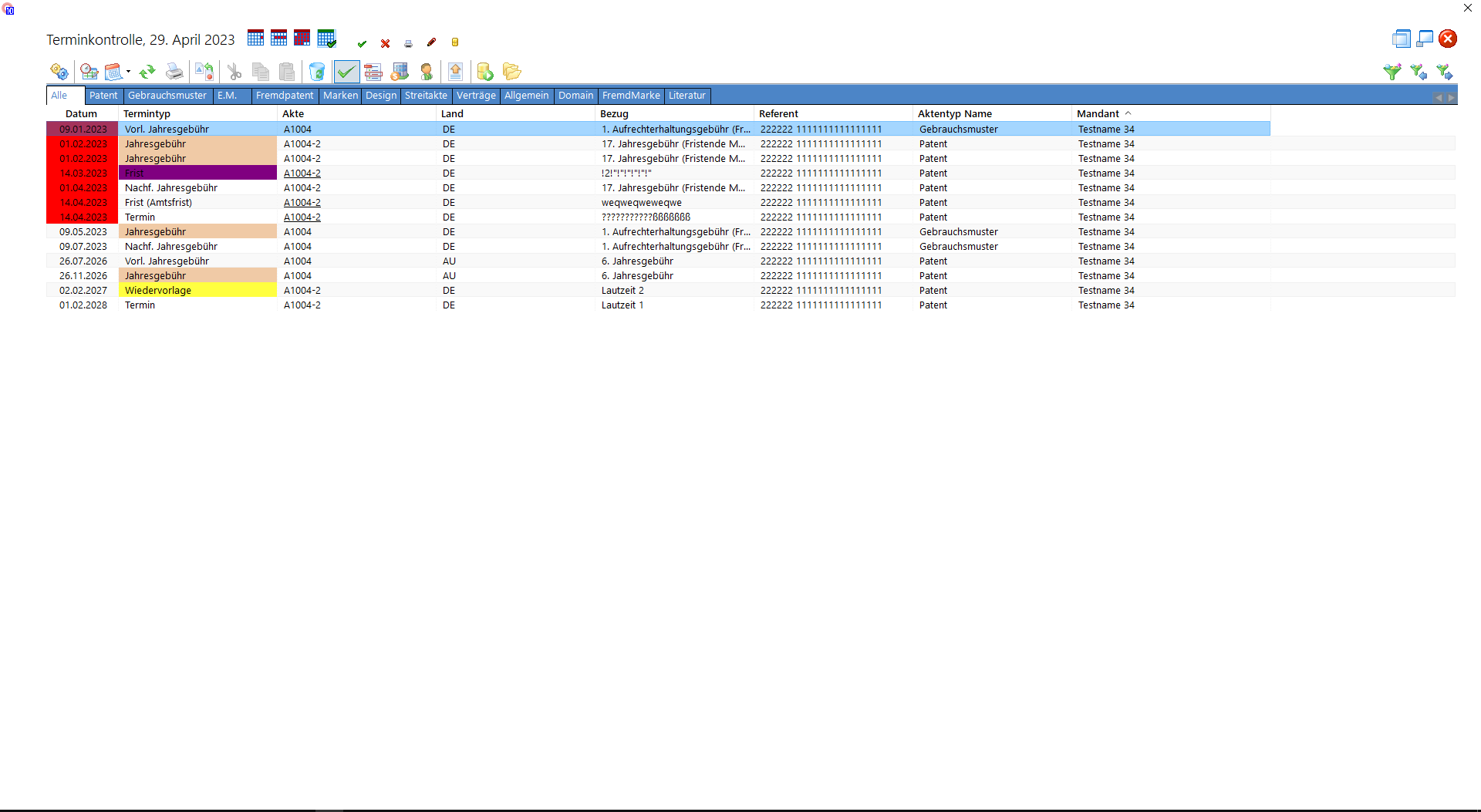The image size is (1481, 812).
Task: Click the clipboard paste icon
Action: tap(287, 72)
